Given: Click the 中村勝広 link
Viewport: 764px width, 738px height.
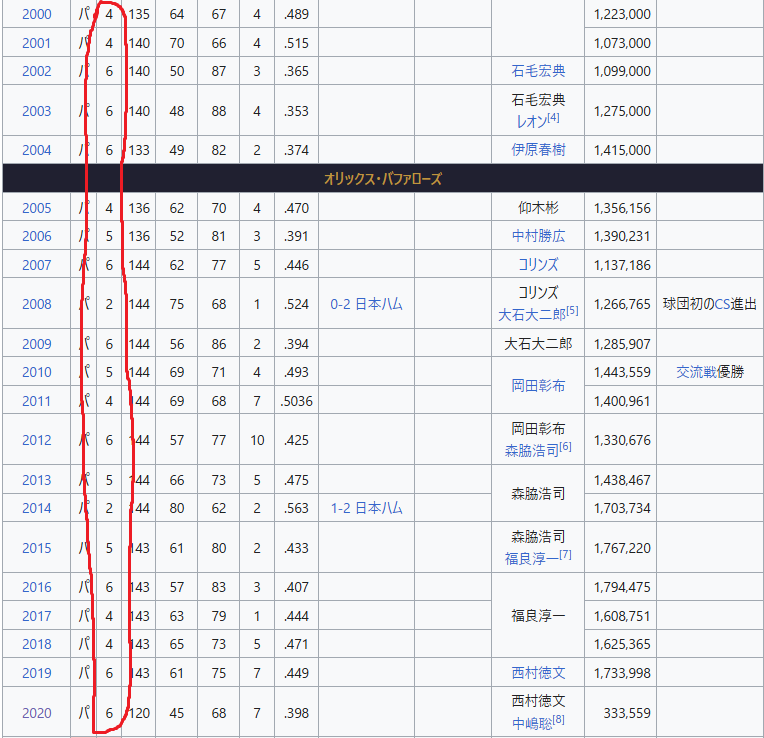Looking at the screenshot, I should (538, 236).
